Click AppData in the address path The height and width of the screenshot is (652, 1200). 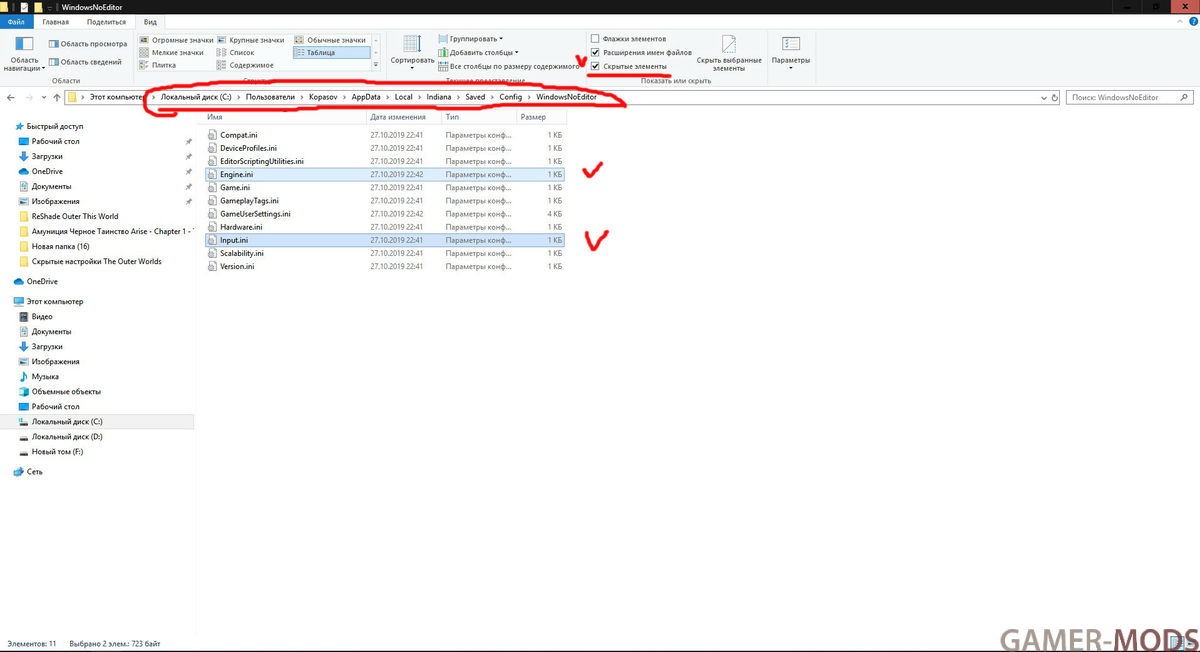[x=365, y=97]
